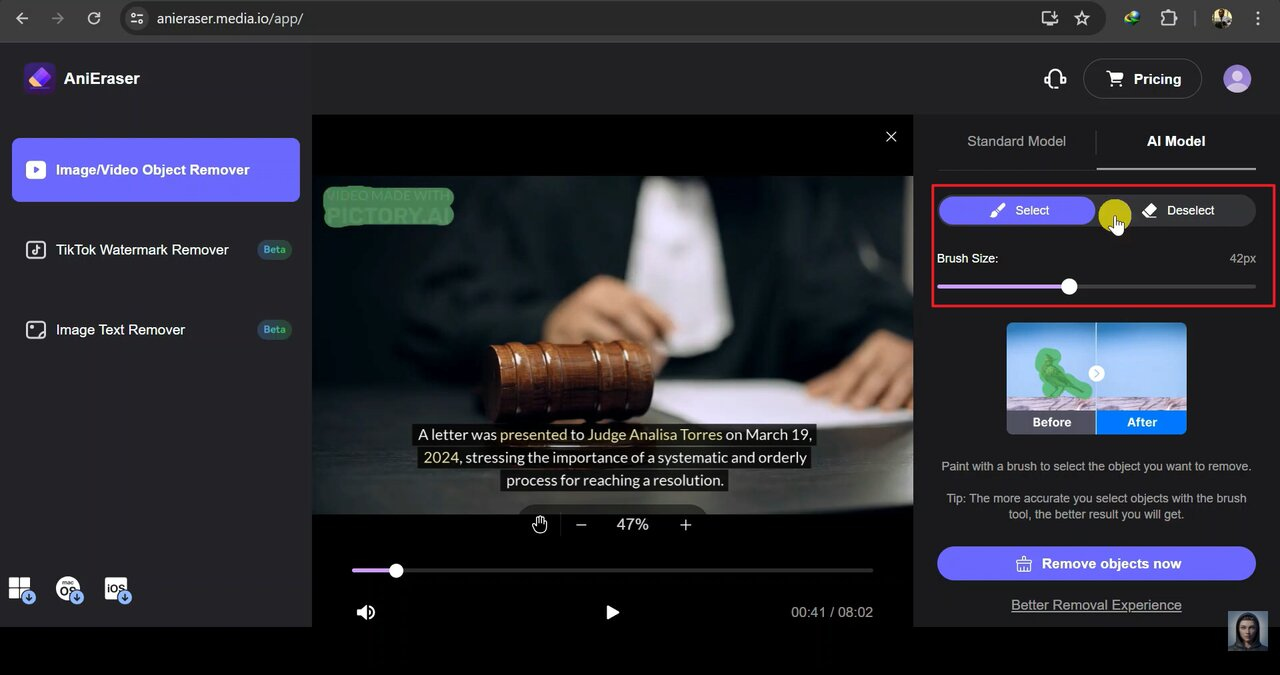
Task: Open the Pricing page
Action: 1142,79
